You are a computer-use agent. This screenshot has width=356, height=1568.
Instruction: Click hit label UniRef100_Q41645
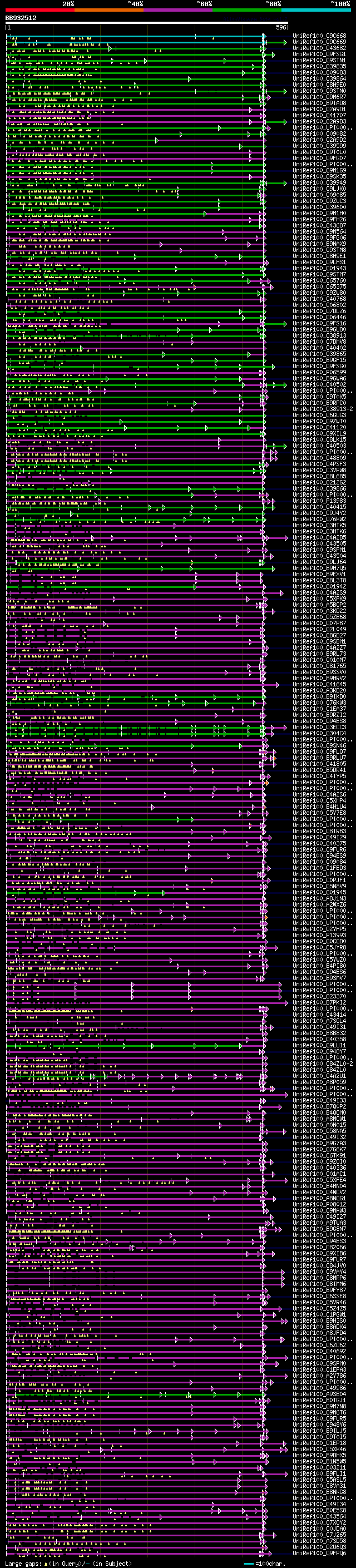(319, 684)
